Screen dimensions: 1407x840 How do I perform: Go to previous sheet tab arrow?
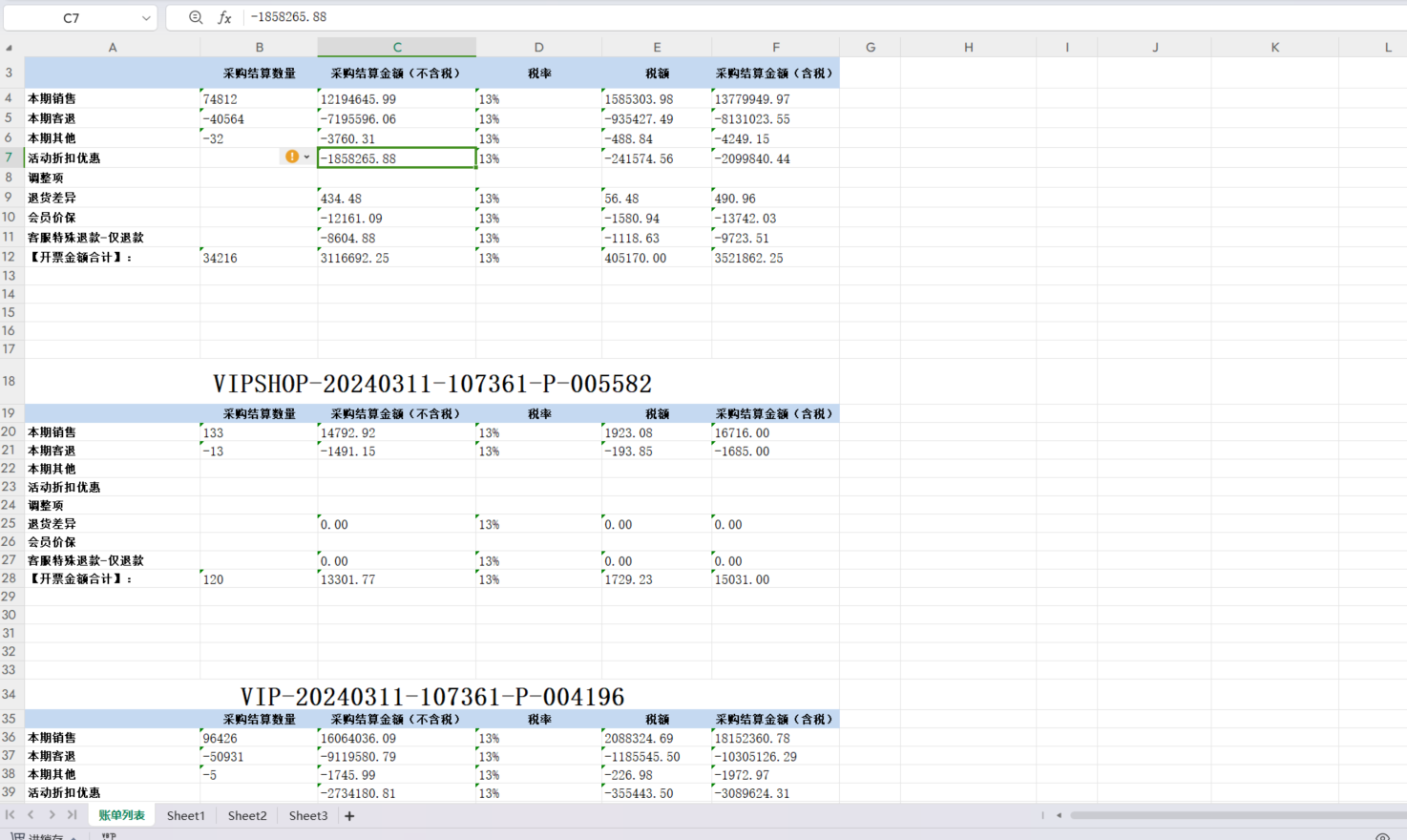[x=31, y=815]
